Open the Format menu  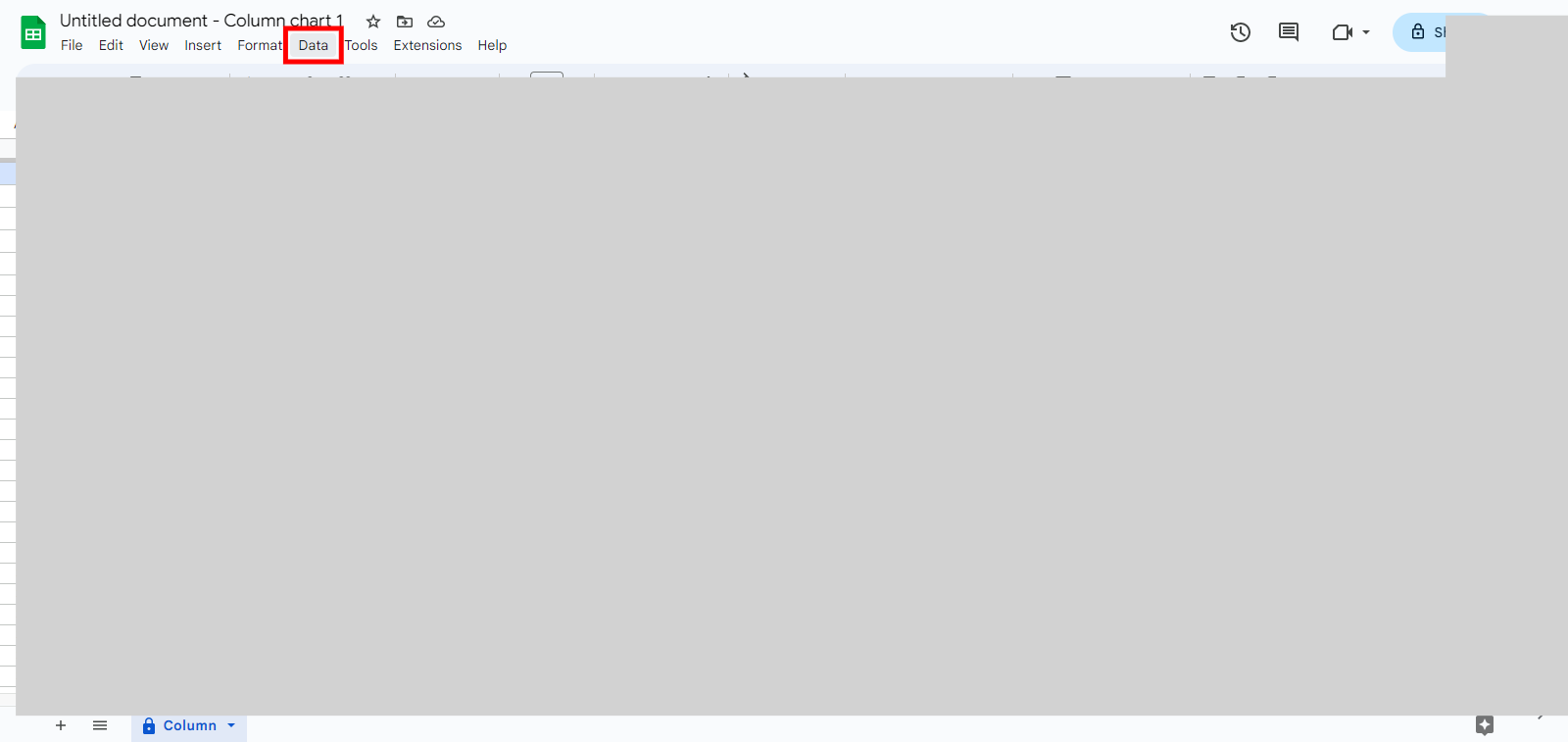click(x=260, y=45)
